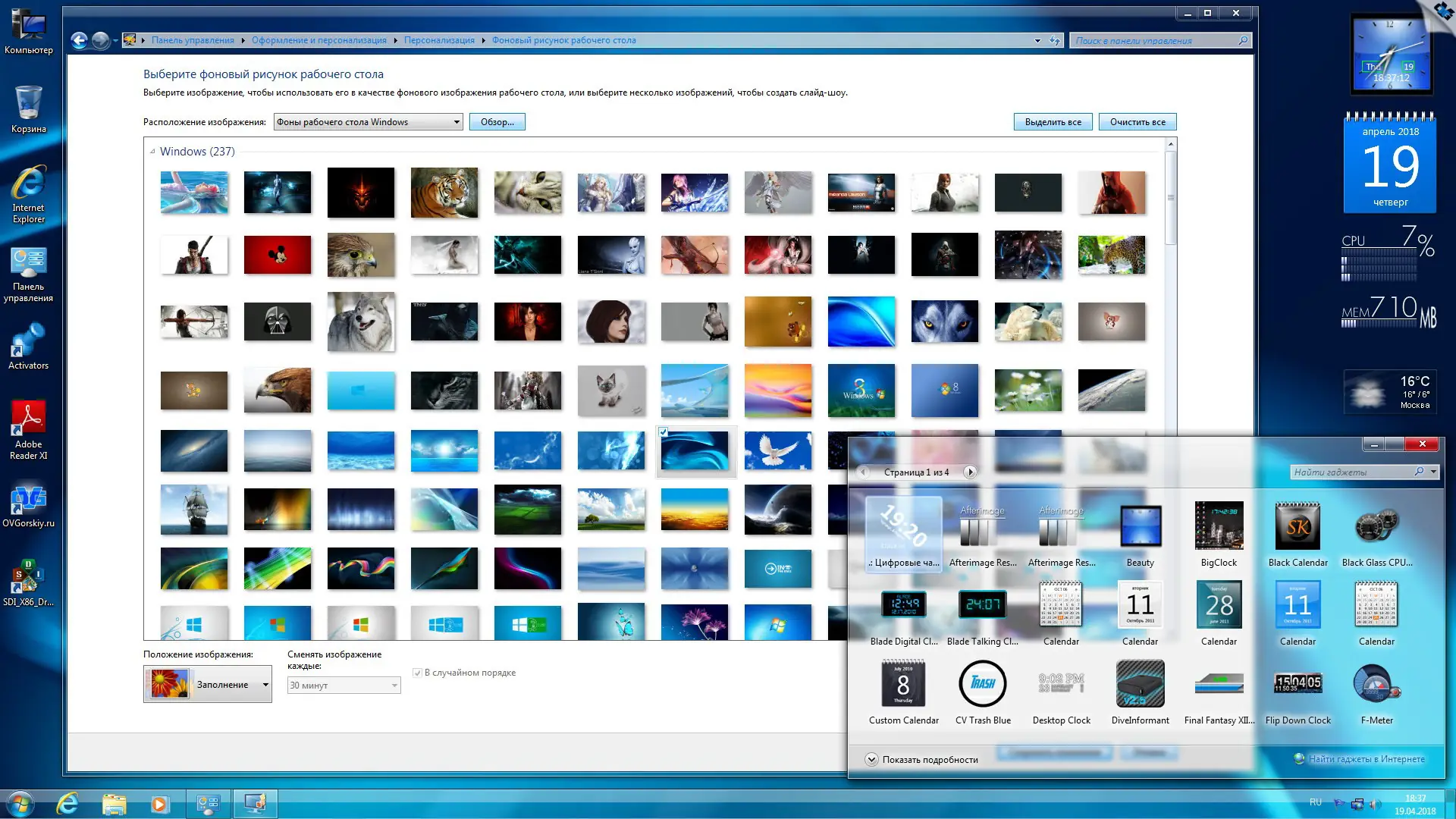Go to next gadget page arrow
This screenshot has height=819, width=1456.
point(970,472)
